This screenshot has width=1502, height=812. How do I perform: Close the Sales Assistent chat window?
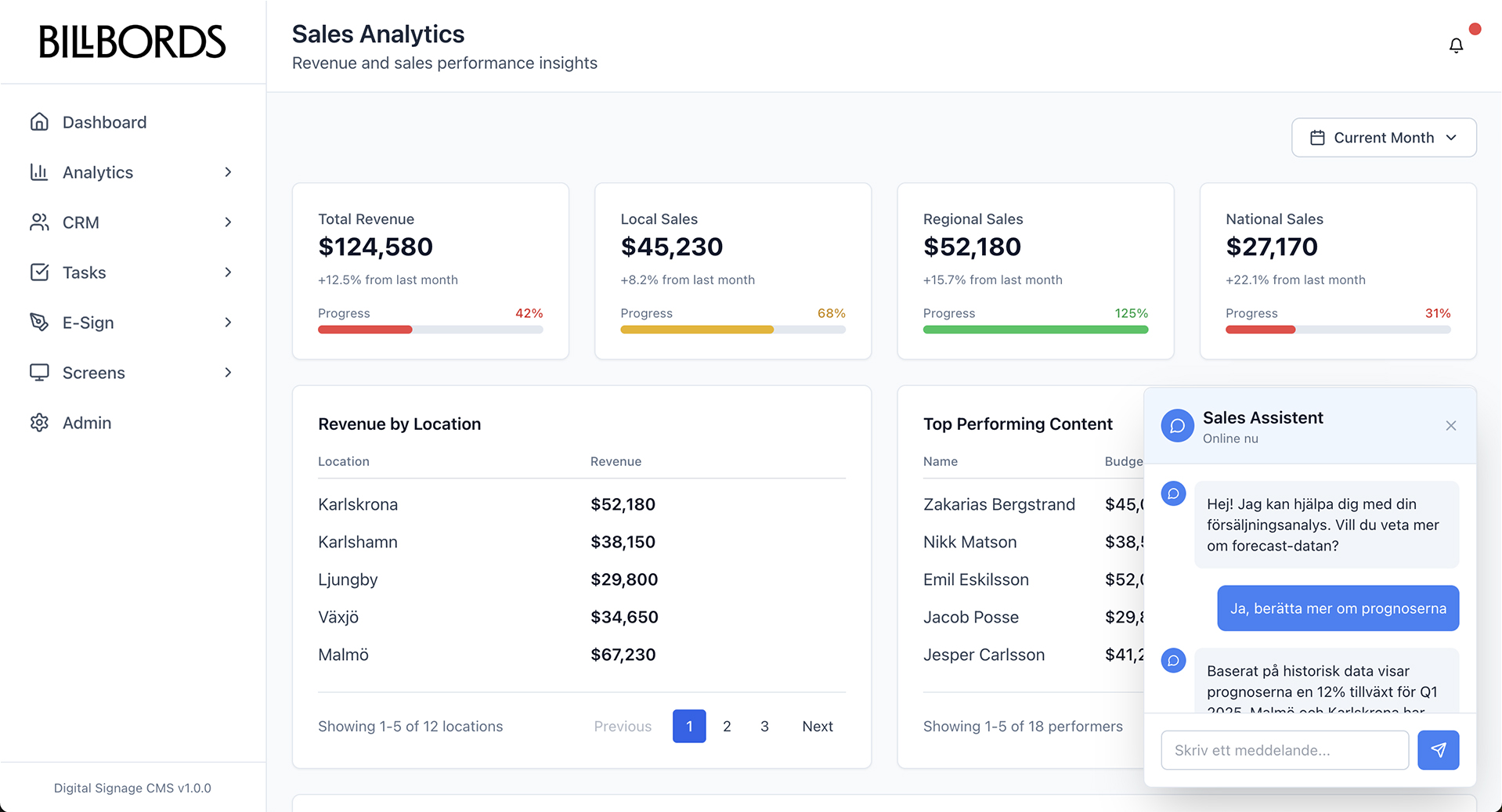click(x=1450, y=425)
